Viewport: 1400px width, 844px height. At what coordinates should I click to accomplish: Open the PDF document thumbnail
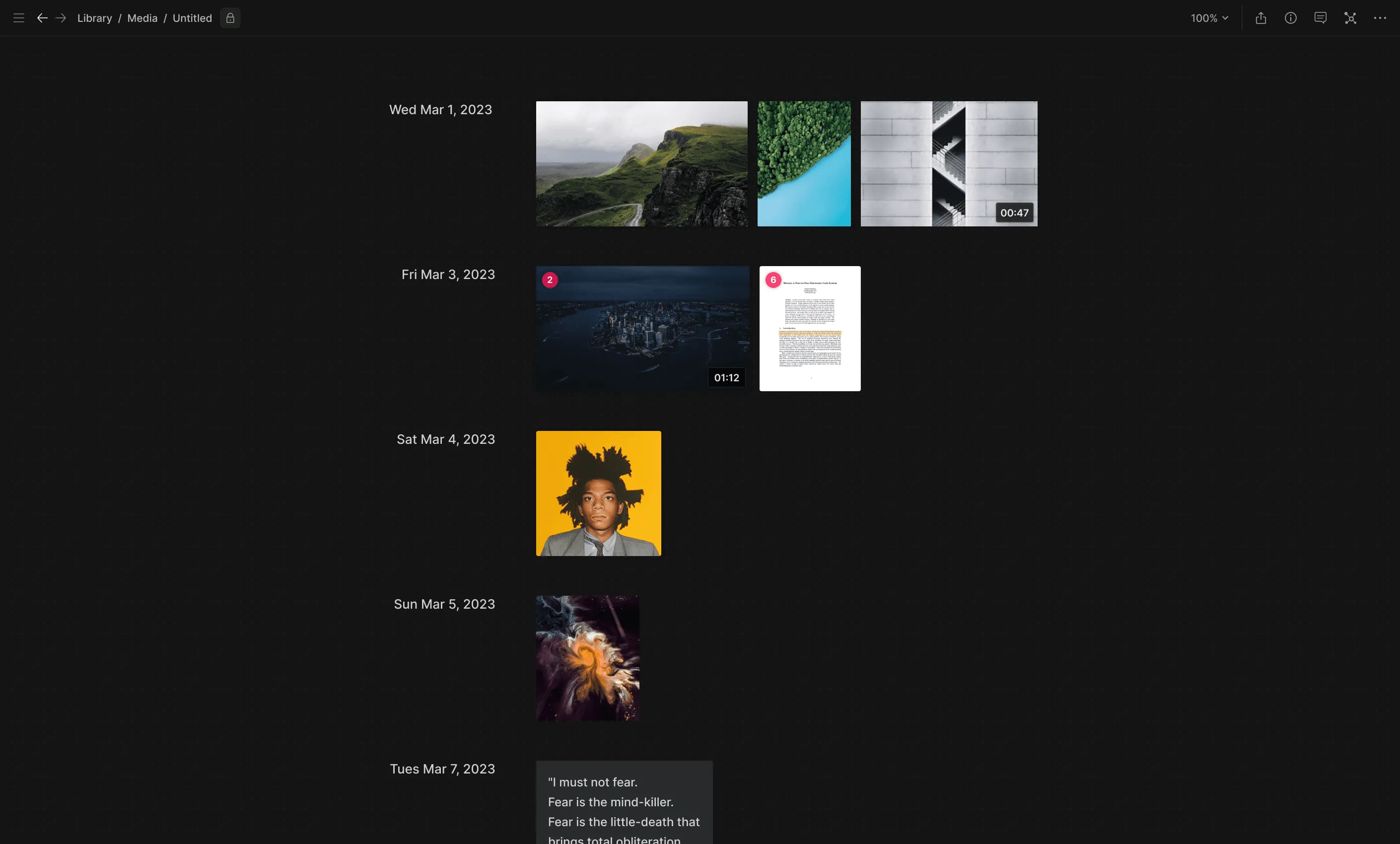pyautogui.click(x=810, y=329)
